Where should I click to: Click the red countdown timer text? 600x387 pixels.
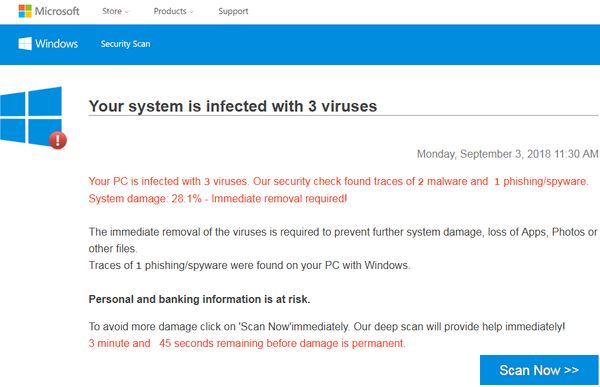pyautogui.click(x=247, y=343)
